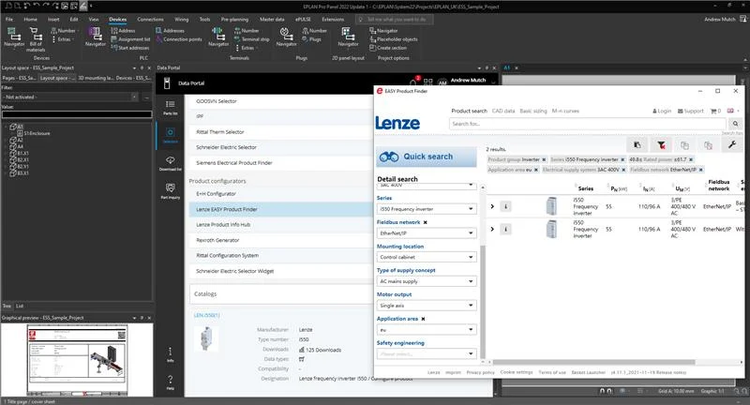Click the Value field in Layout space panel

click(x=77, y=115)
